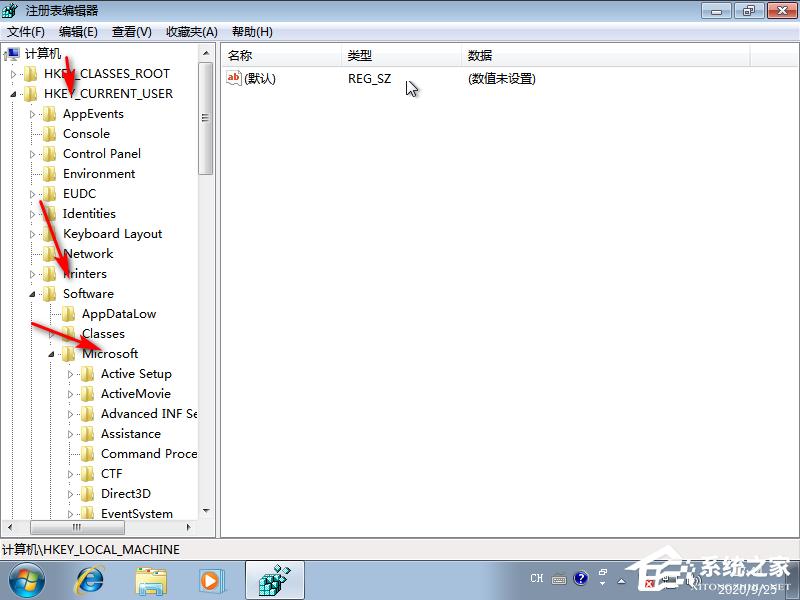Screen dimensions: 800x600
Task: Click the Console folder icon
Action: pyautogui.click(x=49, y=134)
